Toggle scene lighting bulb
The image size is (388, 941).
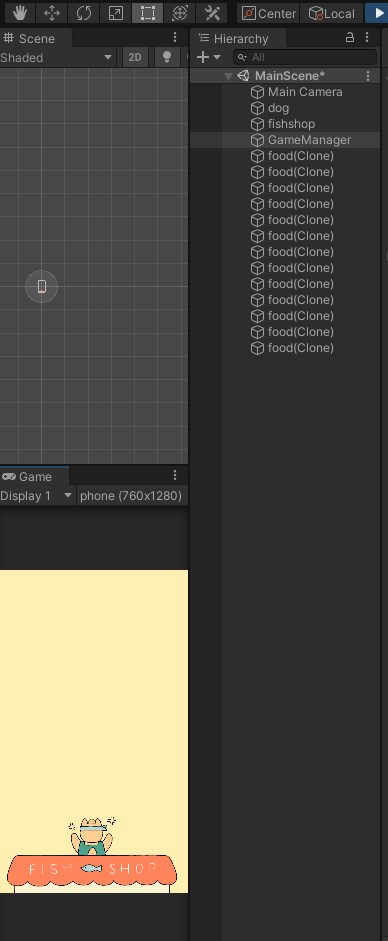[x=167, y=58]
